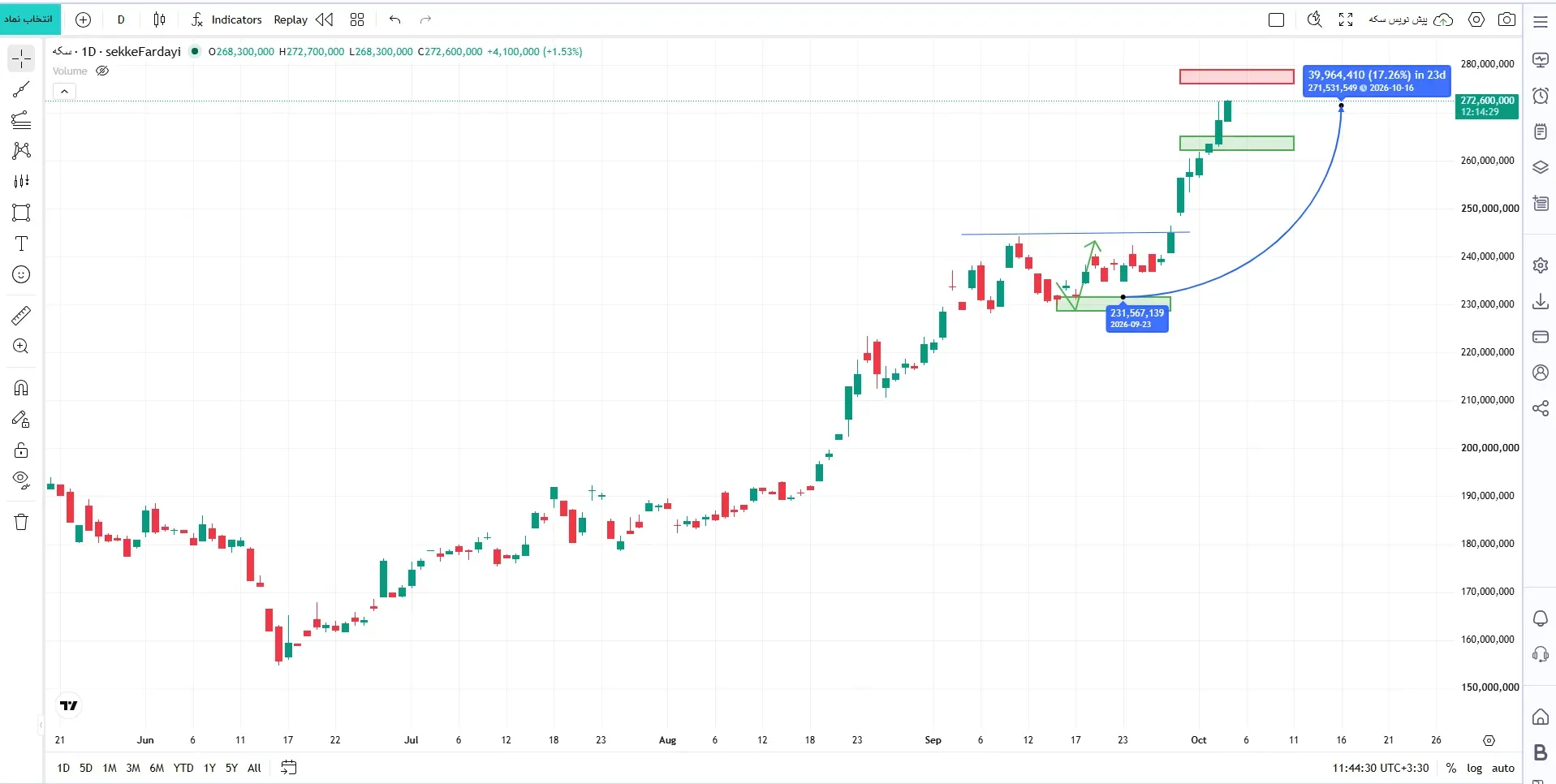Remove drawings with trash icon

[21, 522]
